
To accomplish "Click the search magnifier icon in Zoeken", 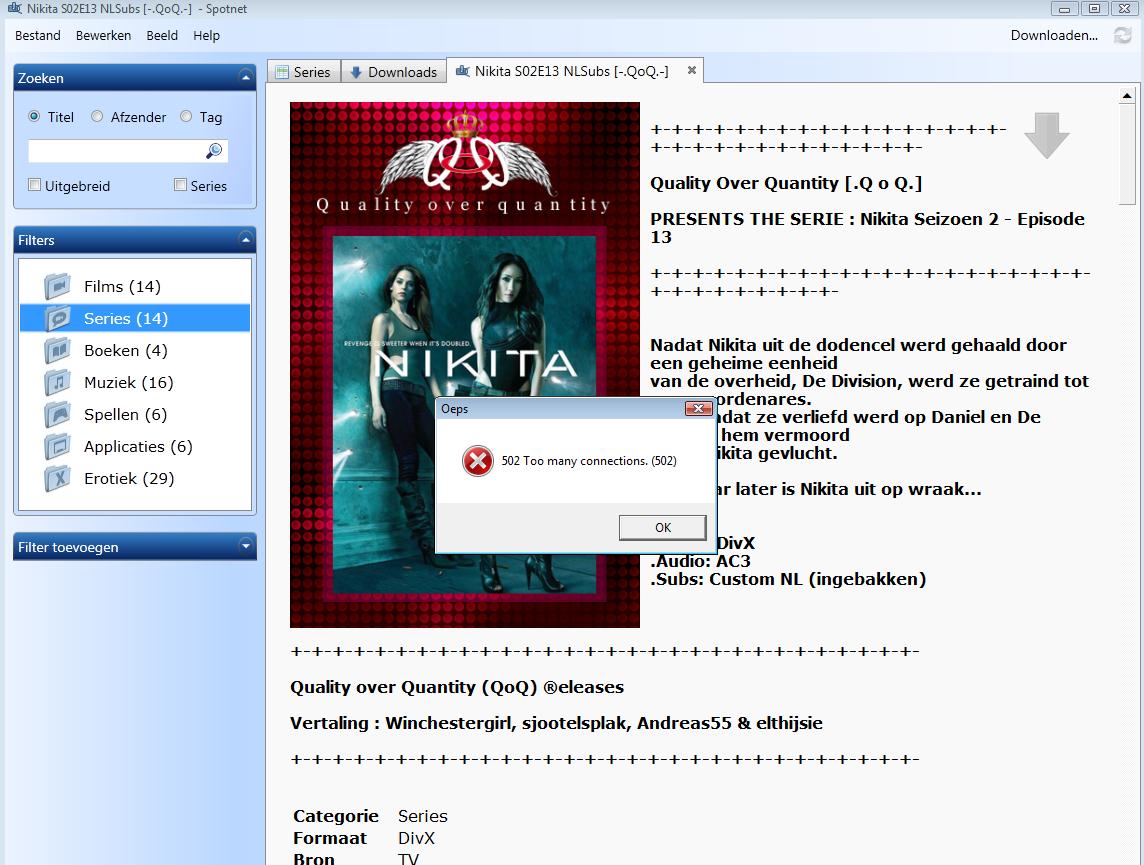I will [x=214, y=151].
